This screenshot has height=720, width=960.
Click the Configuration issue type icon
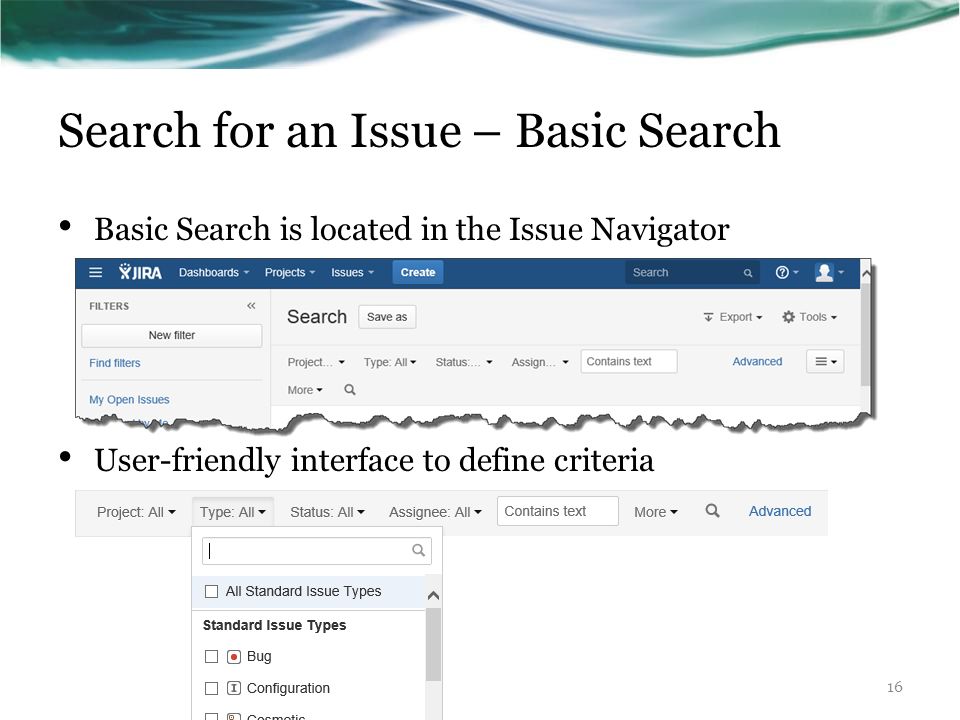pos(234,688)
